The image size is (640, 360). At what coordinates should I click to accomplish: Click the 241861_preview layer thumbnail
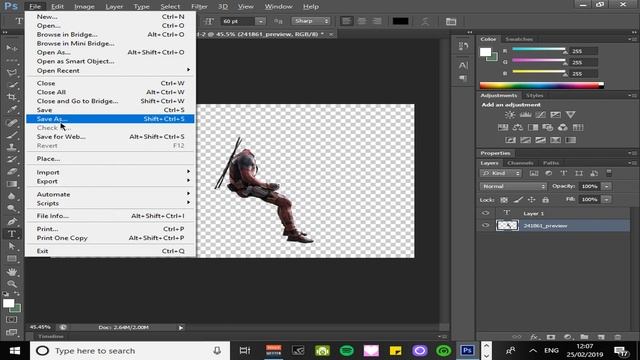[507, 225]
